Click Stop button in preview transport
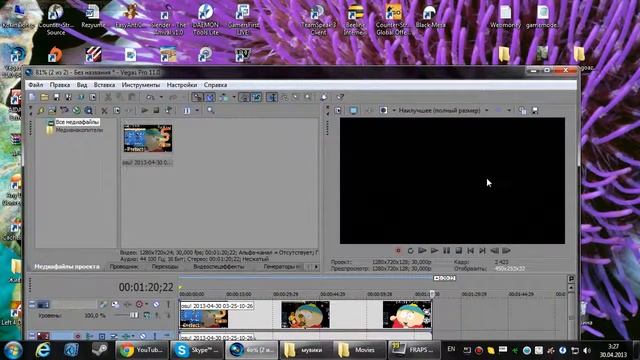The image size is (640, 360). tap(458, 251)
